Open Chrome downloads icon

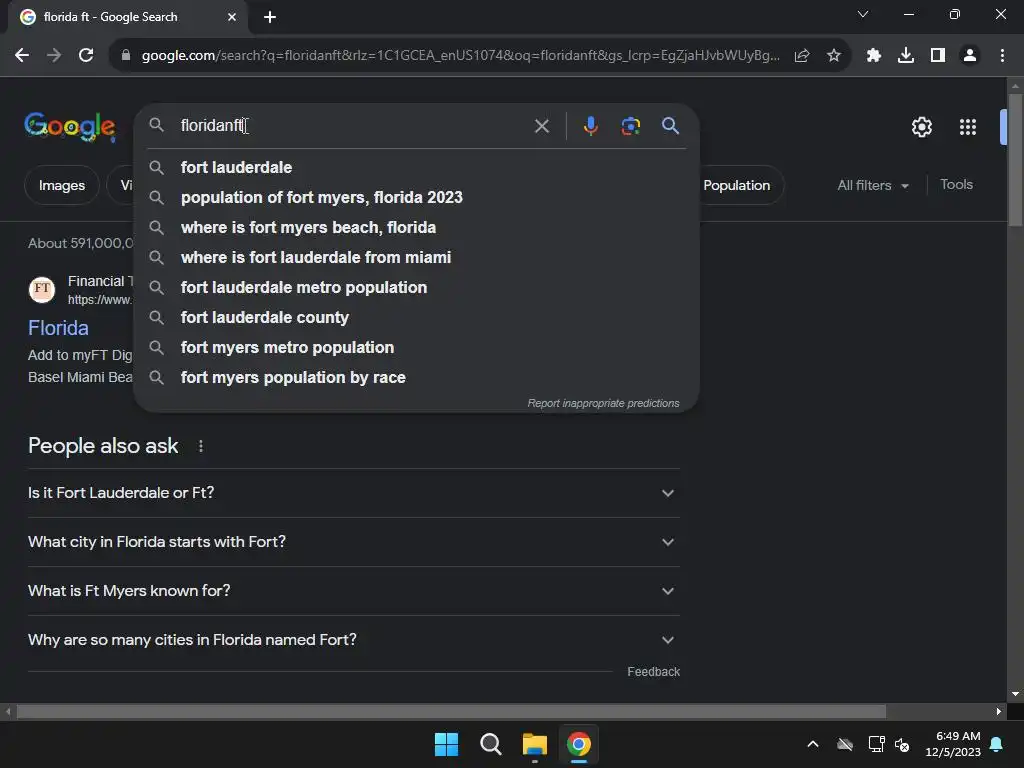click(906, 56)
